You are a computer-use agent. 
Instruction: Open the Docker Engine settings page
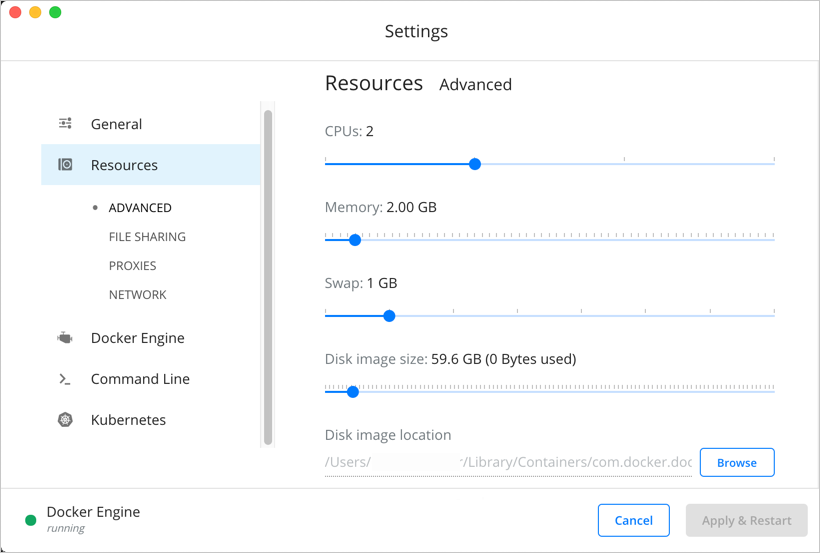137,338
